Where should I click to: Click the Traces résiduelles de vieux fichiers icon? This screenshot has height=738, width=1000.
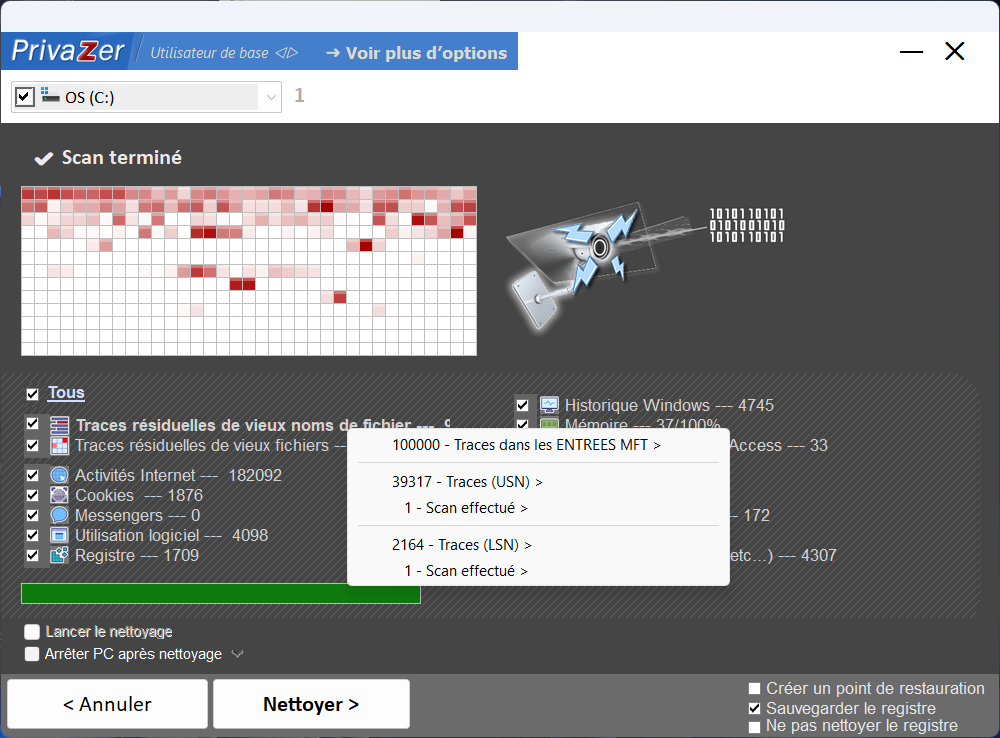[59, 445]
